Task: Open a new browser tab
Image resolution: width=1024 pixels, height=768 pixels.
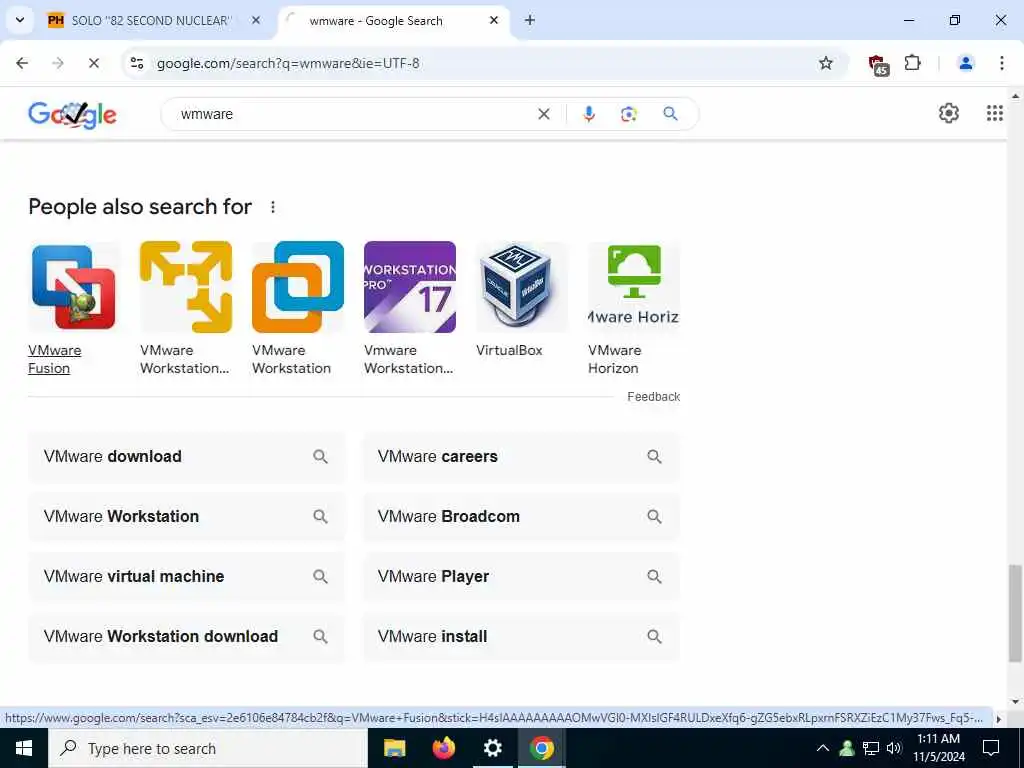Action: tap(530, 20)
